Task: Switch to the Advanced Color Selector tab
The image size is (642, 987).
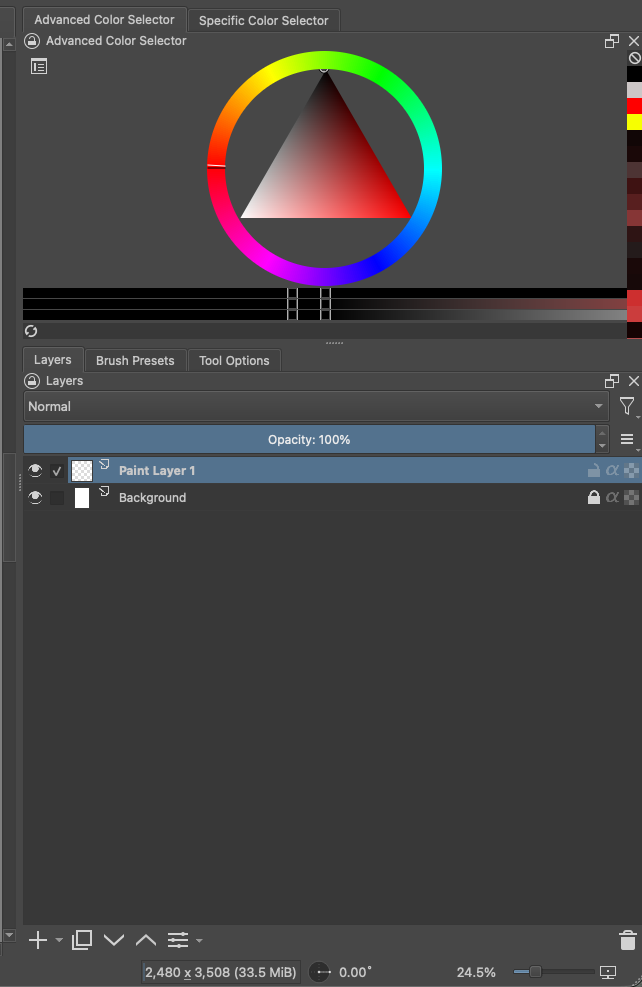Action: click(x=104, y=20)
